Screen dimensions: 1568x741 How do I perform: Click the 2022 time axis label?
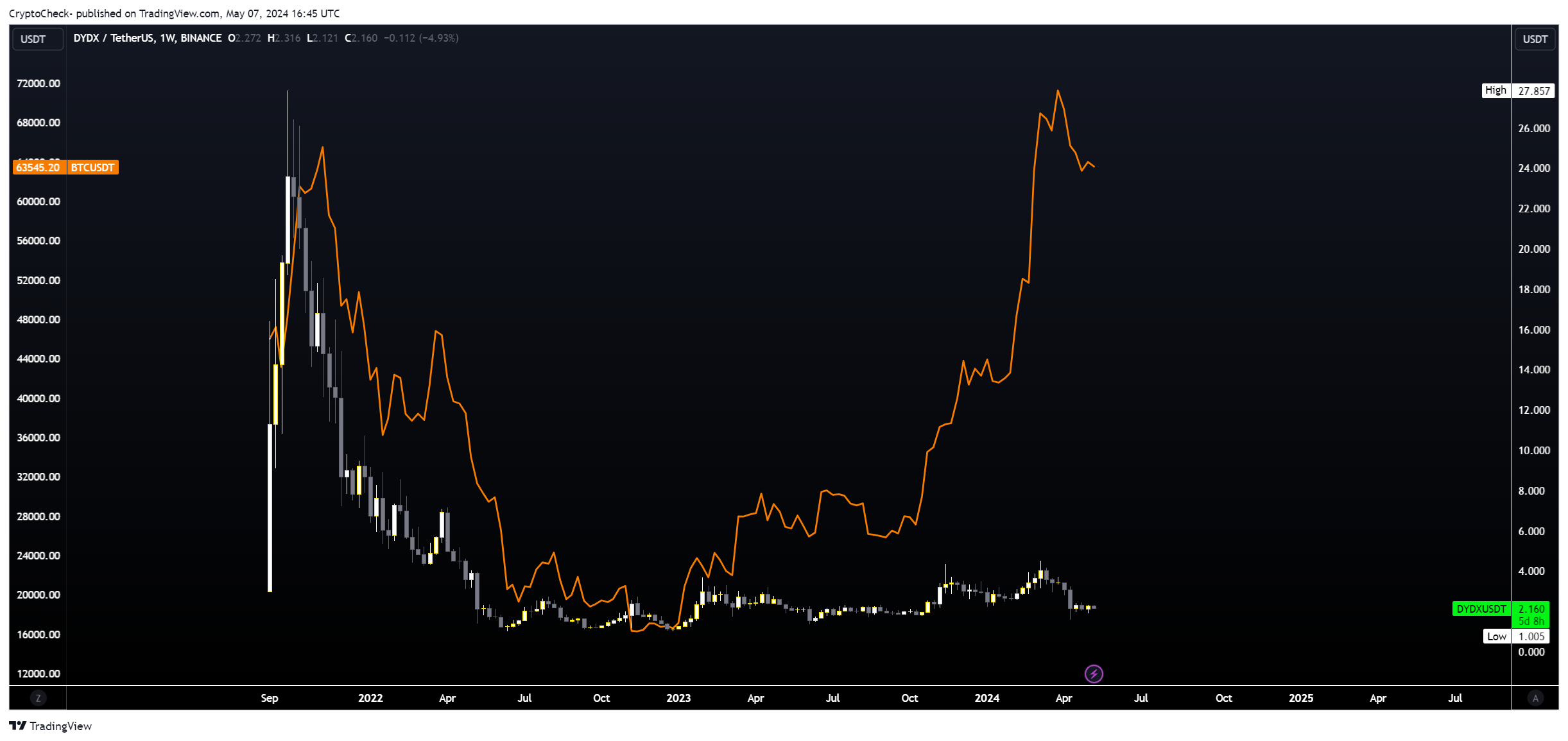(370, 698)
